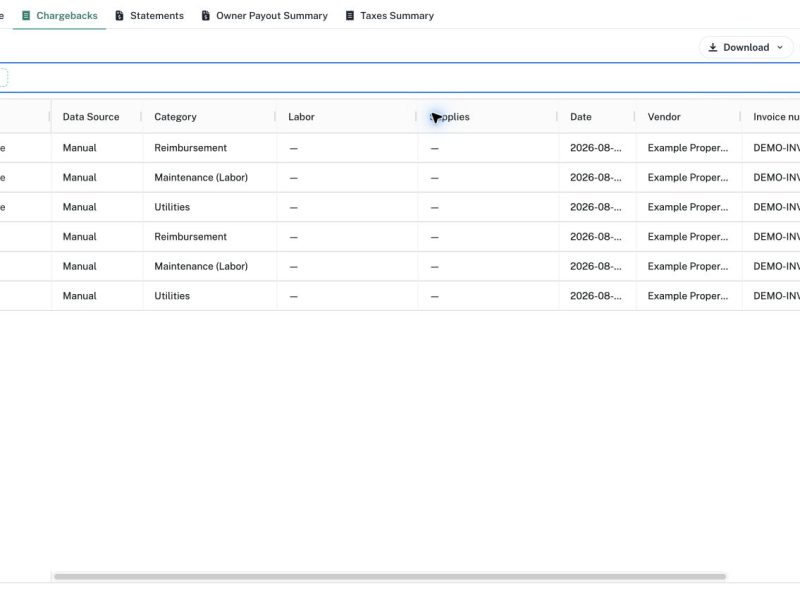Image resolution: width=800 pixels, height=600 pixels.
Task: Sort by Labor column header
Action: tap(301, 117)
